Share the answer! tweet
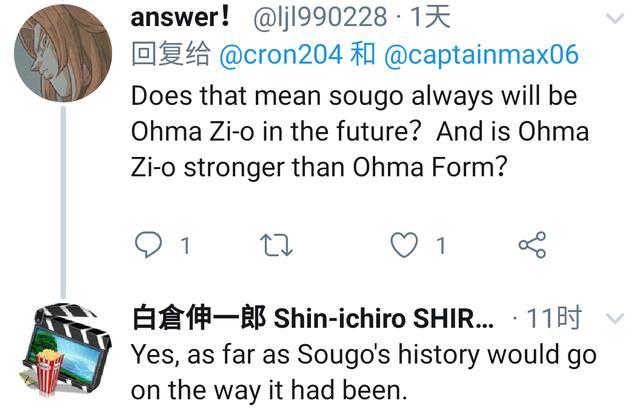640x412 pixels. 531,244
